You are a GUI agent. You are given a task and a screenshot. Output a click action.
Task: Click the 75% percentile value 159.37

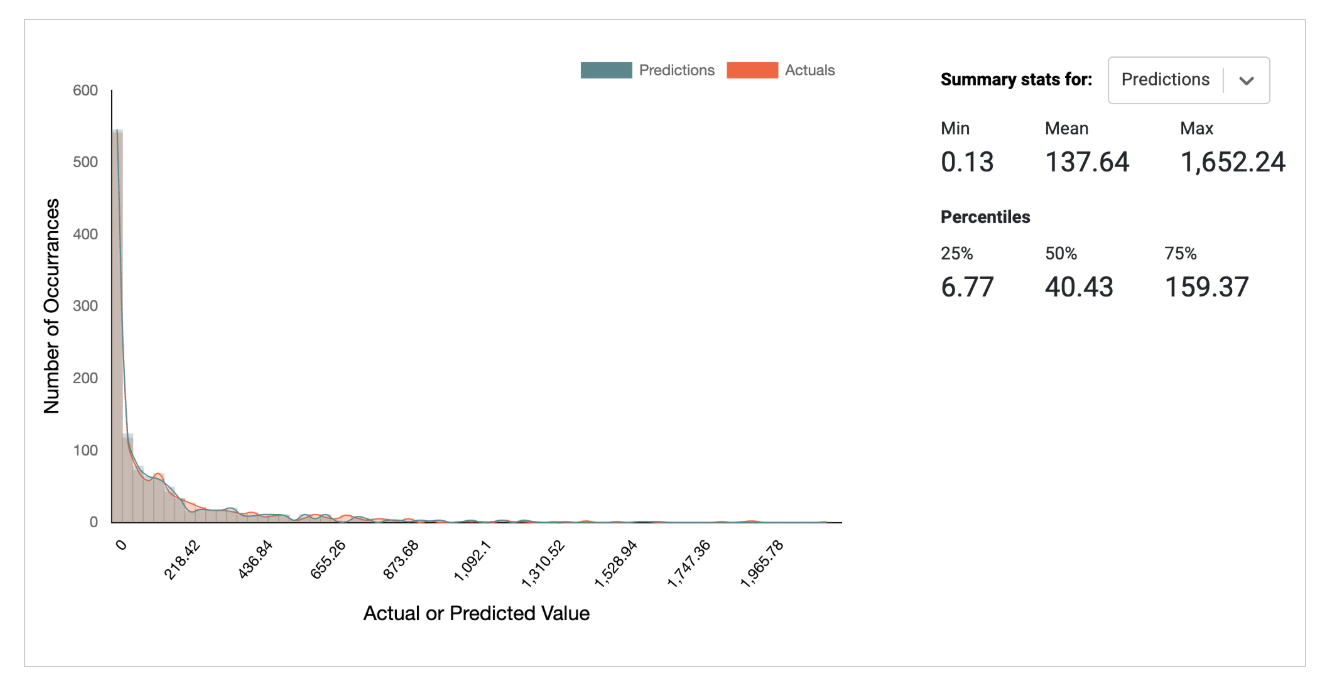click(1206, 287)
